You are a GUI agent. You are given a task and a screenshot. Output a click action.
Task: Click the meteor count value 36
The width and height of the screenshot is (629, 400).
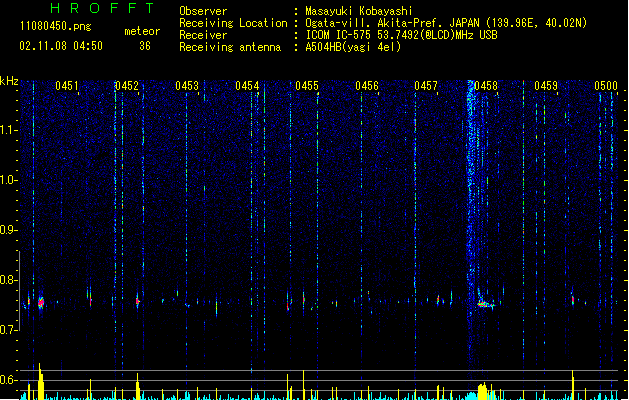[x=145, y=46]
